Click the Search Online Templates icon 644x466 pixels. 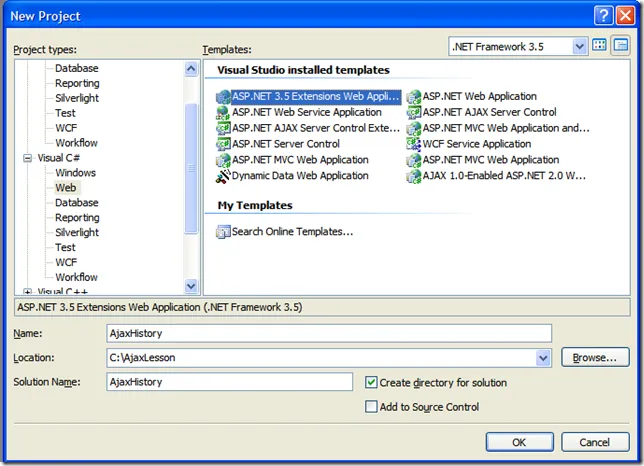click(223, 232)
